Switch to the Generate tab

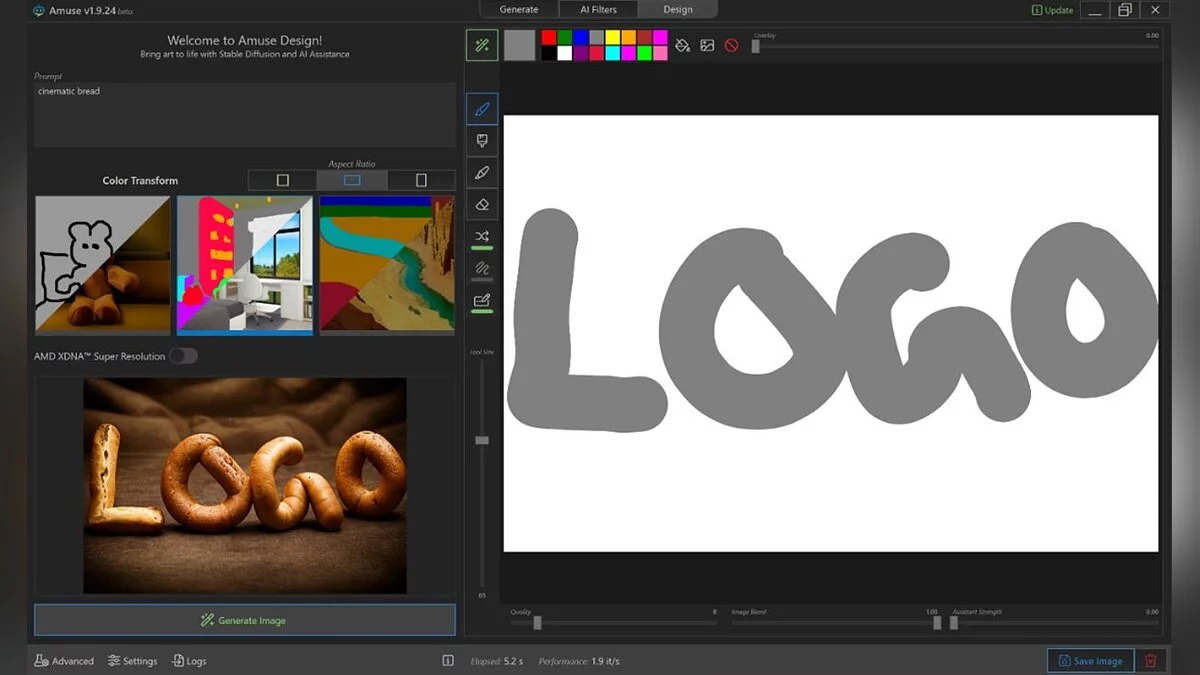pos(518,10)
